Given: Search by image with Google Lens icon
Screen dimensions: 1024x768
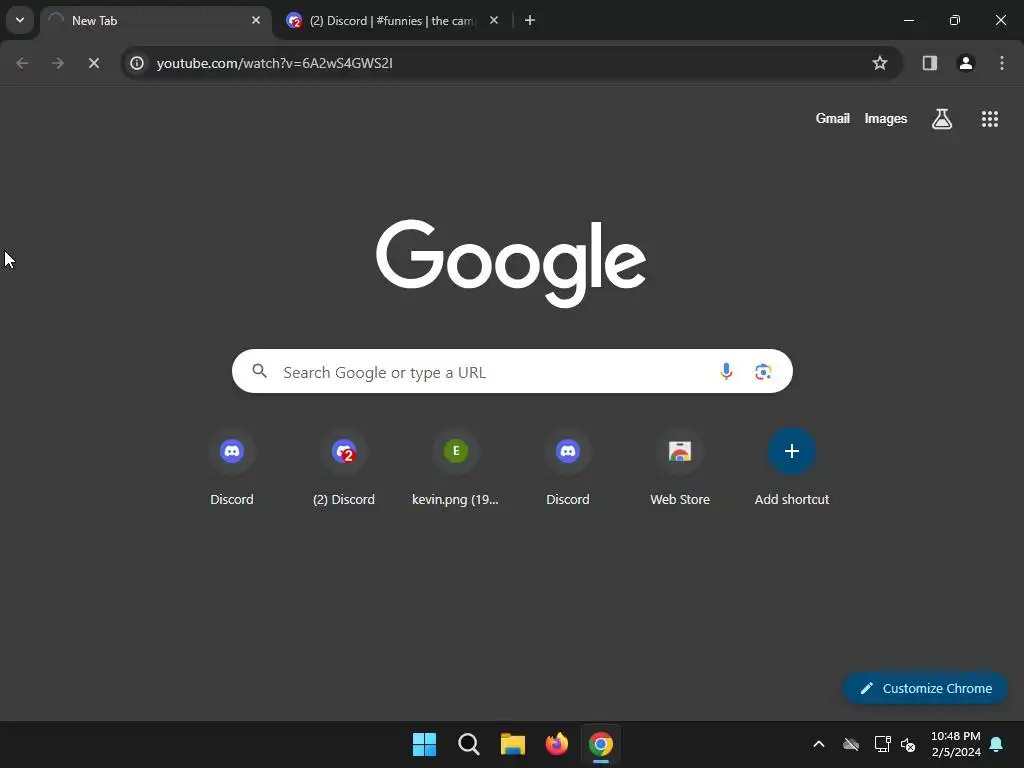Looking at the screenshot, I should pos(763,372).
